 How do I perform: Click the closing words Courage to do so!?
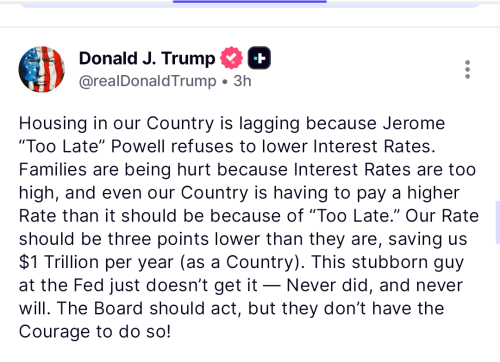click(x=95, y=332)
